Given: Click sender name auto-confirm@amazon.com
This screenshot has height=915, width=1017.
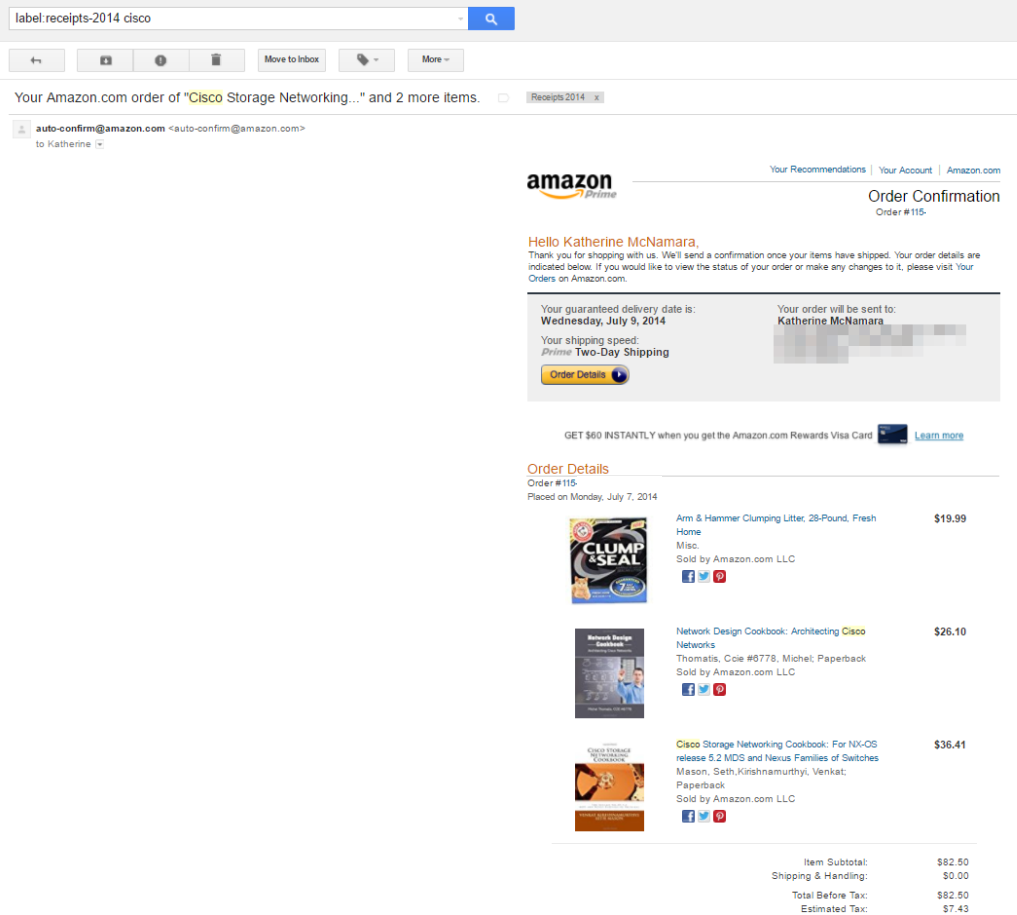Looking at the screenshot, I should click(101, 128).
